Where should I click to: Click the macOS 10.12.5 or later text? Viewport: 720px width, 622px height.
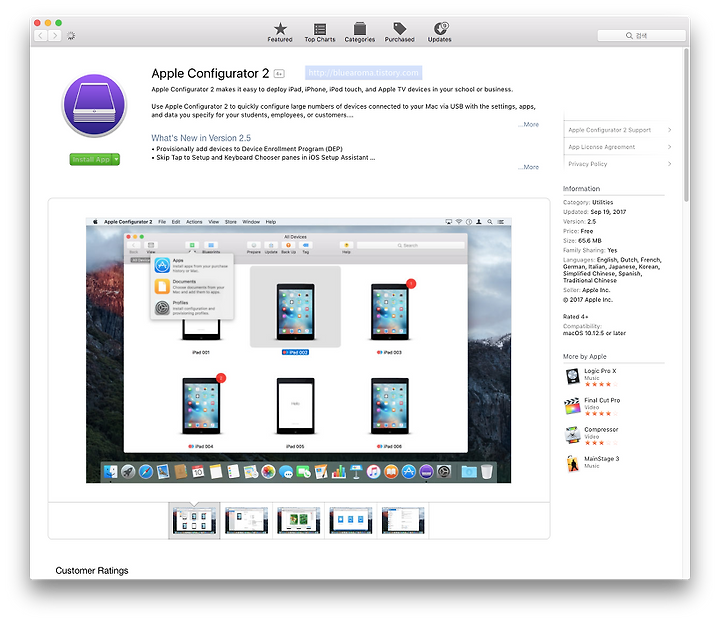(594, 333)
